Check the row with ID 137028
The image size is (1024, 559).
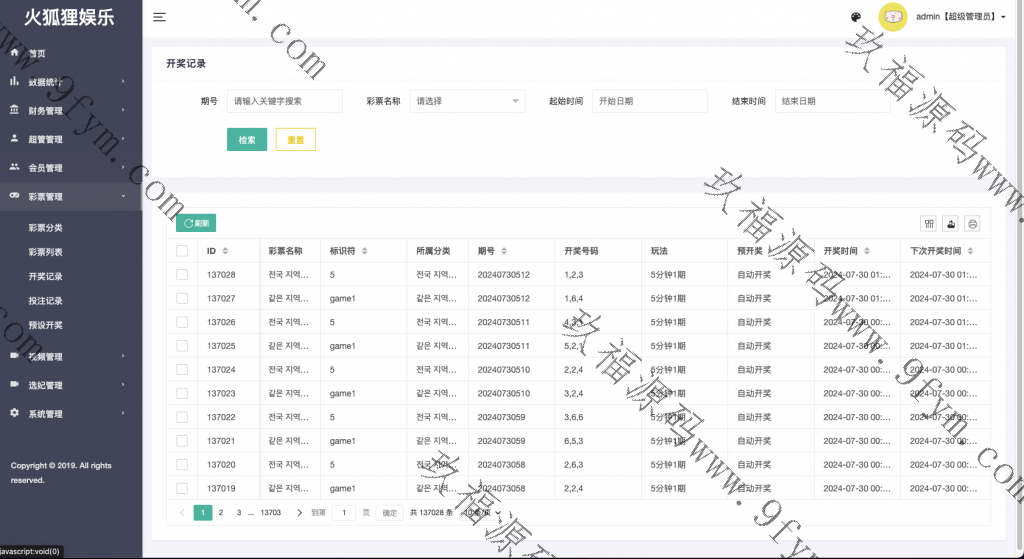(x=182, y=274)
